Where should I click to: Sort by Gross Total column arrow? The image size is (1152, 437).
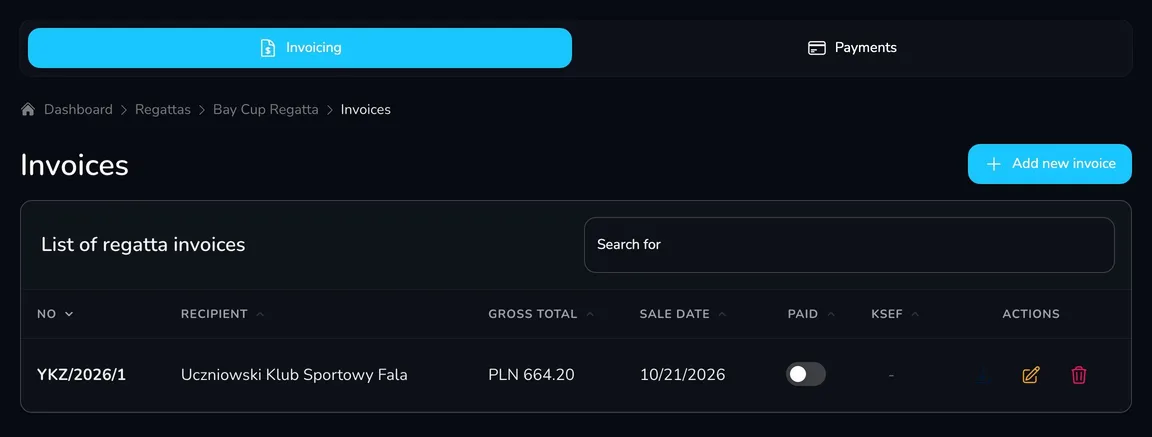coord(590,314)
